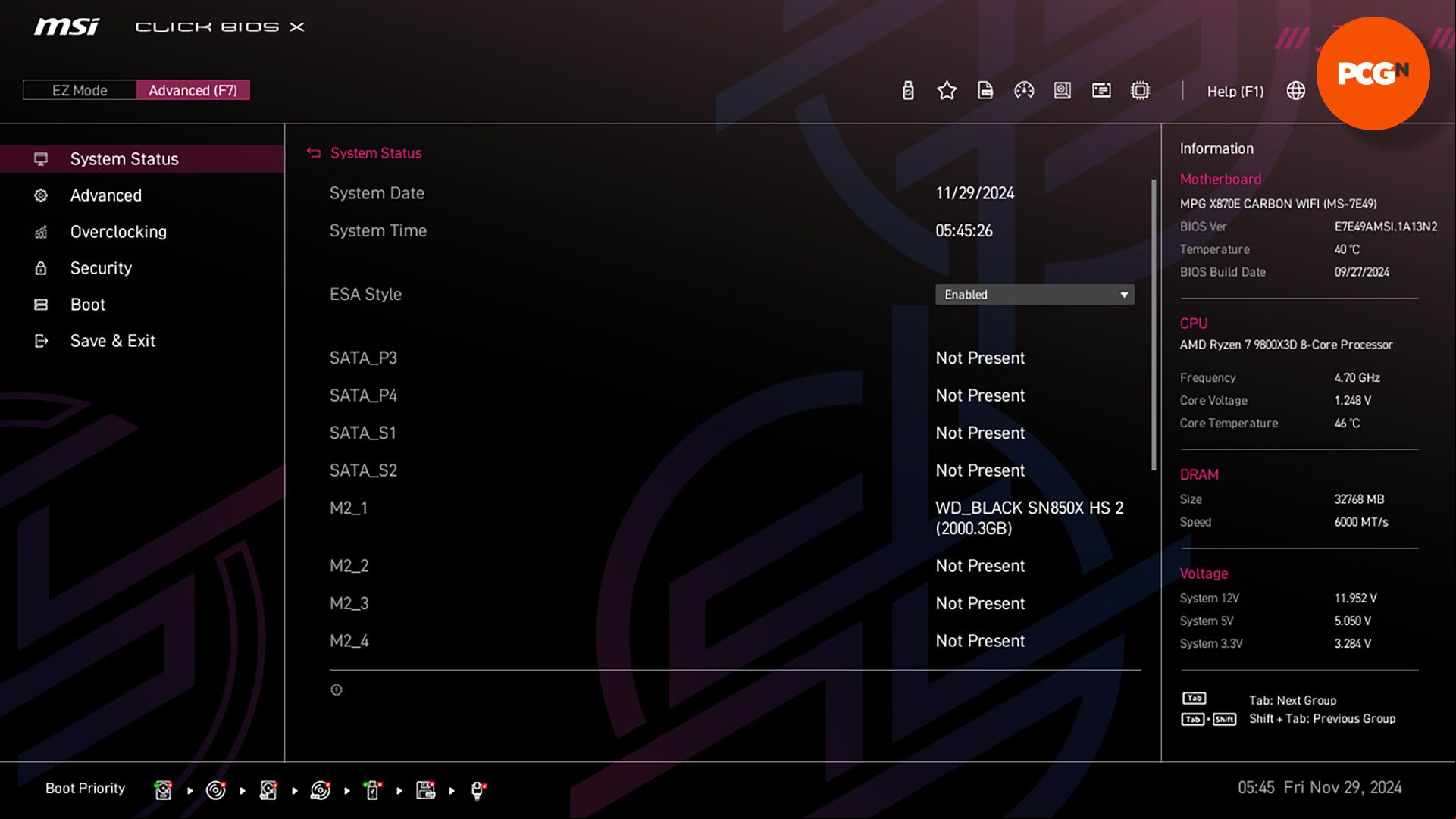The image size is (1456, 819).
Task: Select System Status in the sidebar
Action: [142, 159]
